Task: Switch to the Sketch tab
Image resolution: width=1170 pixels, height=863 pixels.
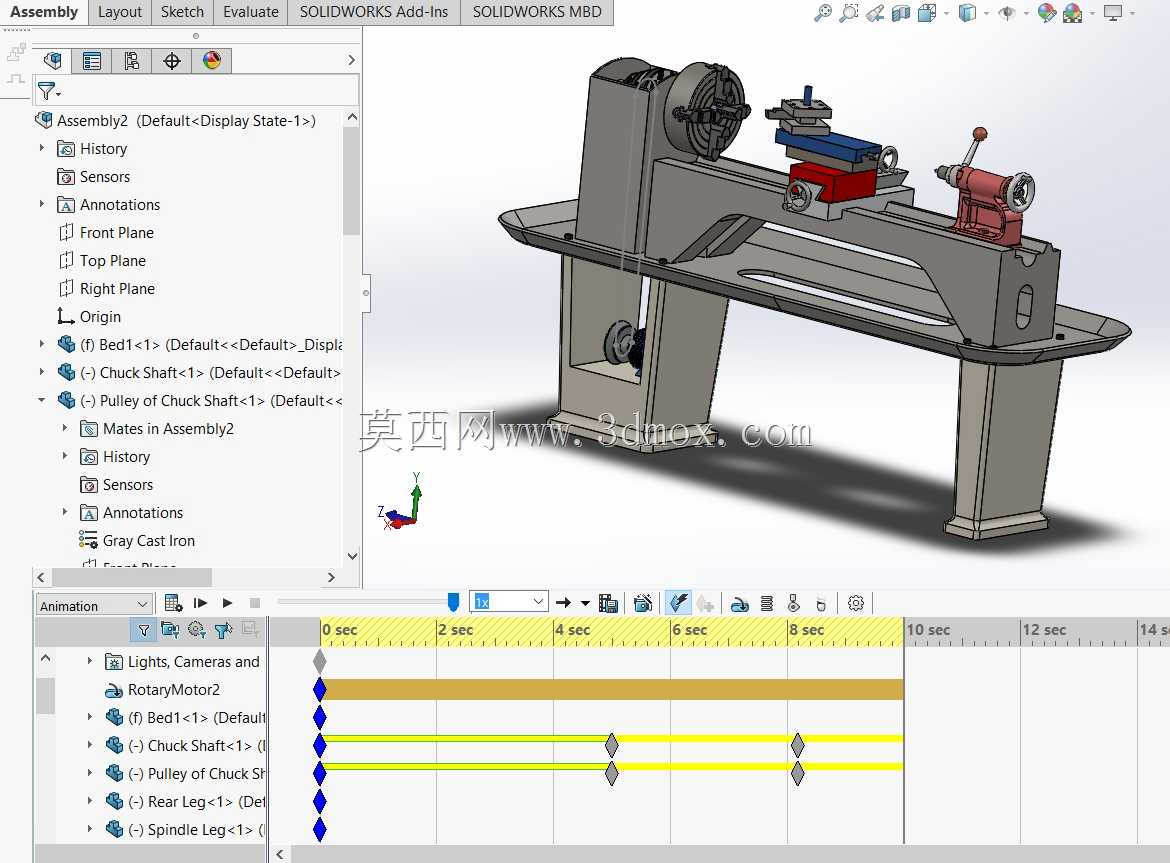Action: click(x=182, y=12)
